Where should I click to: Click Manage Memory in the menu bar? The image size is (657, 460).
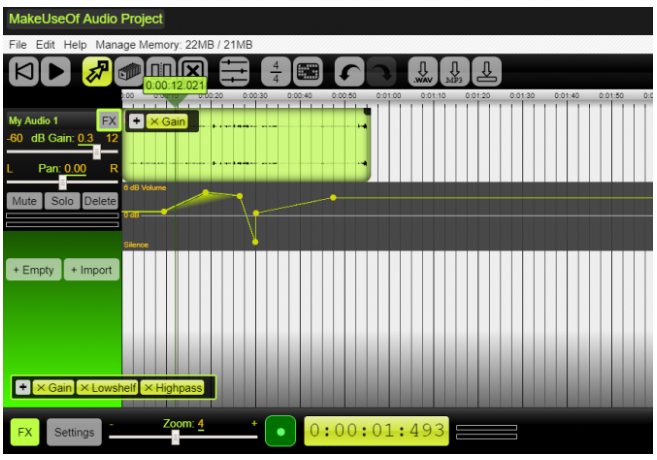pyautogui.click(x=174, y=44)
